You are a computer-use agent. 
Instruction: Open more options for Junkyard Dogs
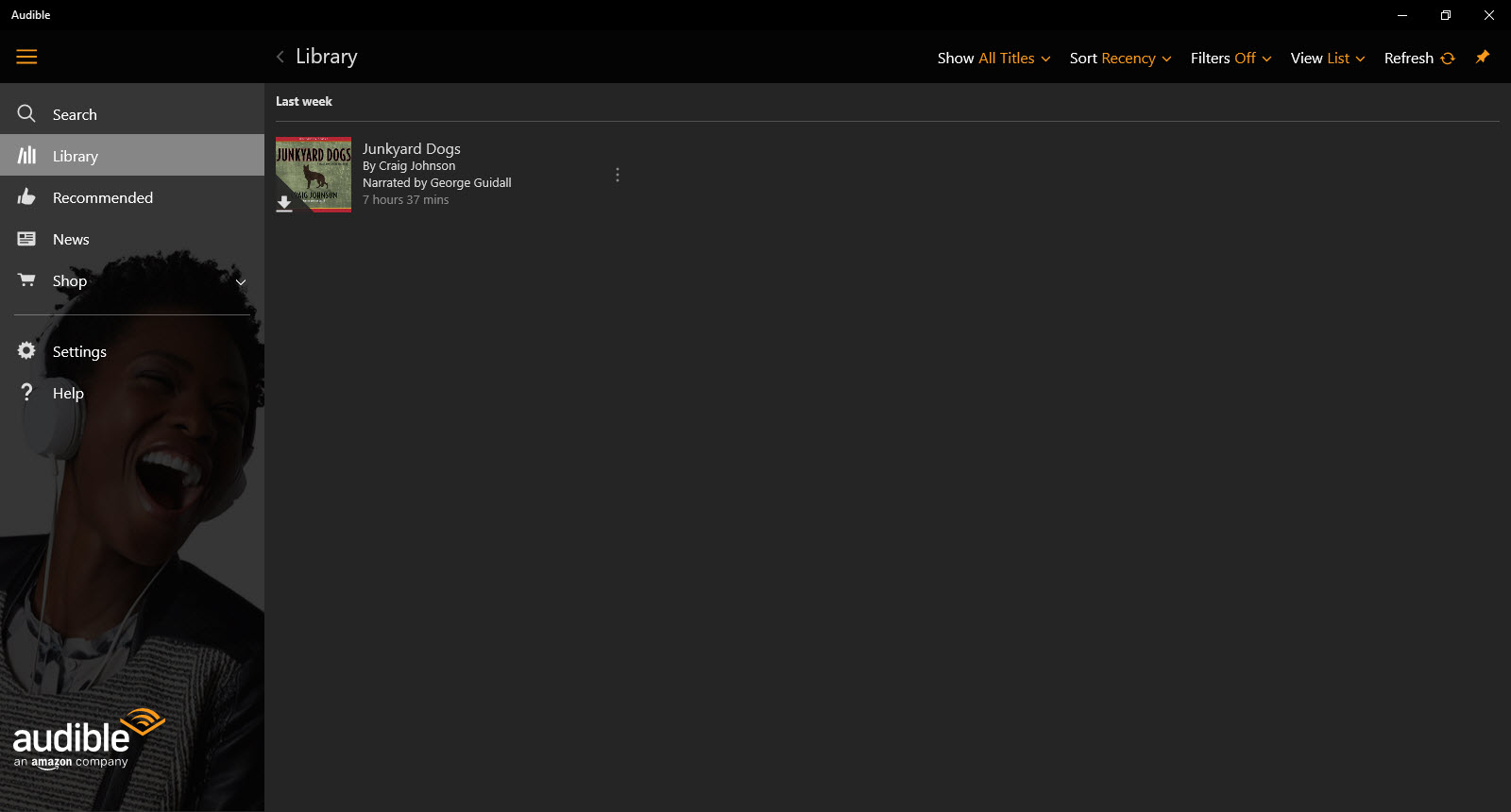(x=618, y=175)
